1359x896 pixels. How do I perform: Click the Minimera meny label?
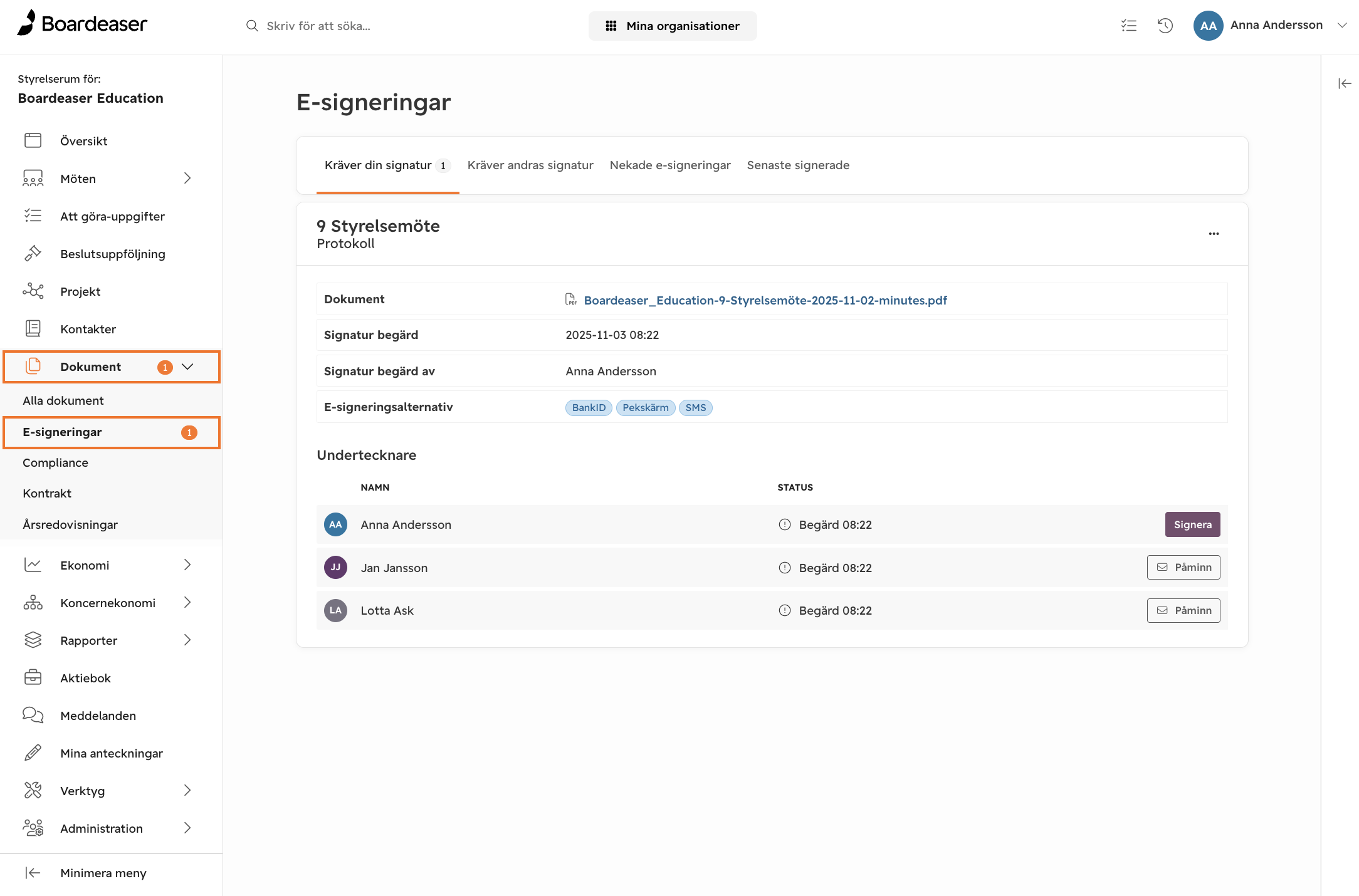click(103, 873)
